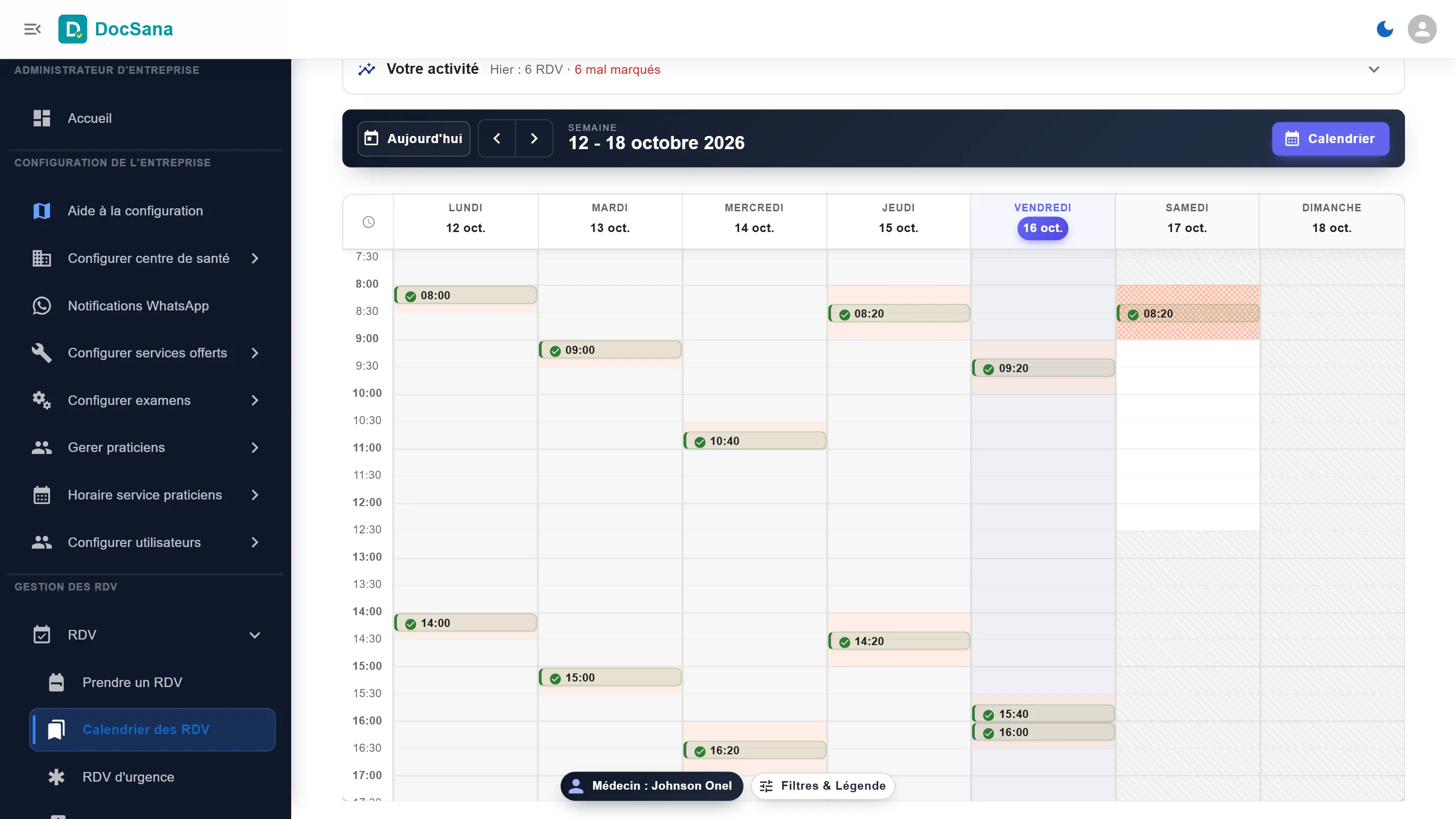Expand Gerer praticiens chevron

pyautogui.click(x=255, y=447)
